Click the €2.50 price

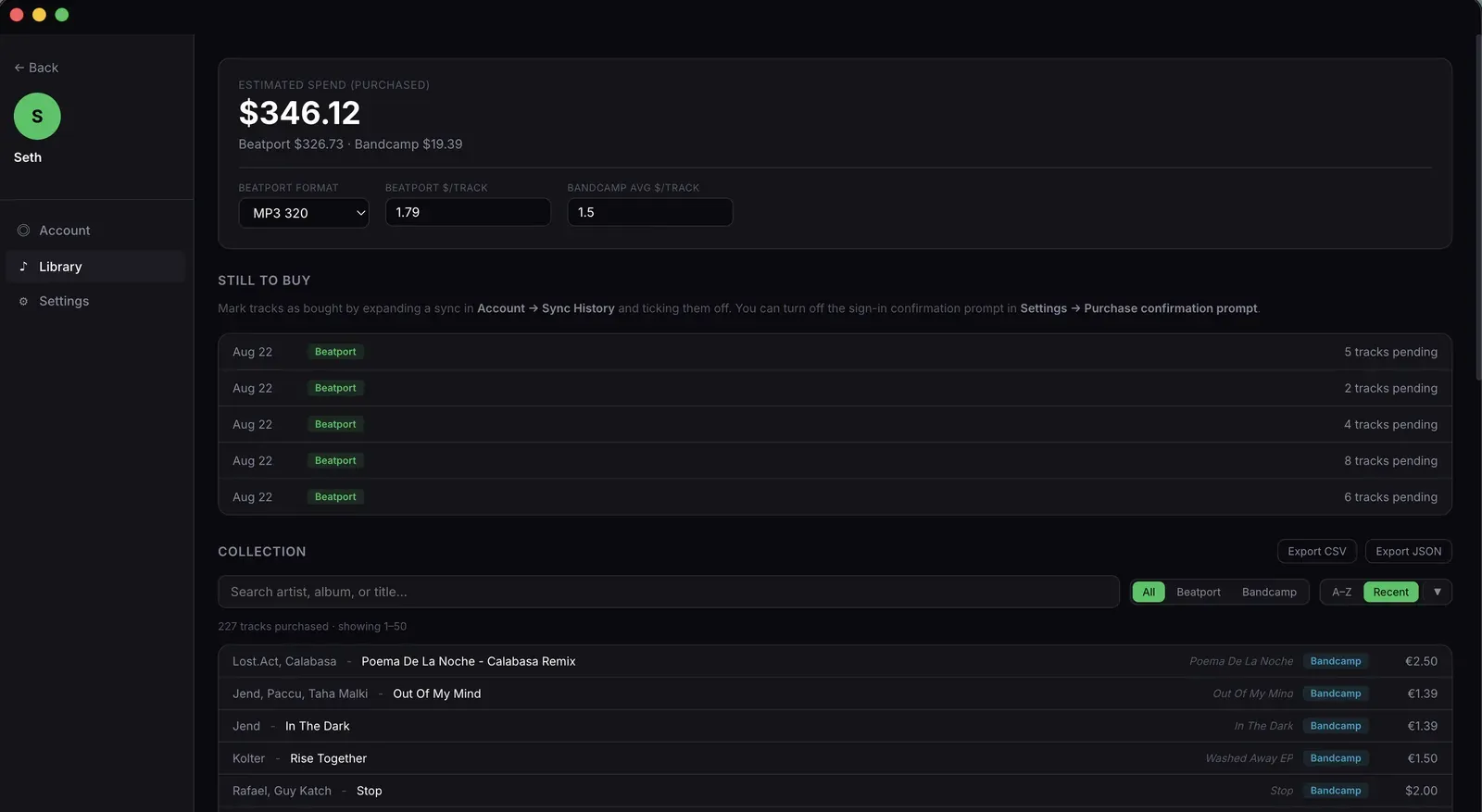[1421, 661]
